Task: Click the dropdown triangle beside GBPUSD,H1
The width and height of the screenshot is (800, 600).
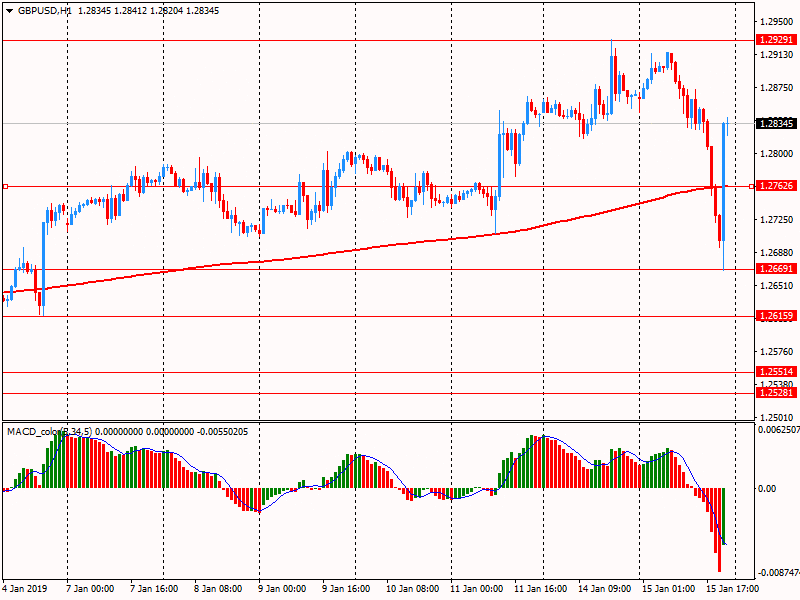Action: point(9,10)
